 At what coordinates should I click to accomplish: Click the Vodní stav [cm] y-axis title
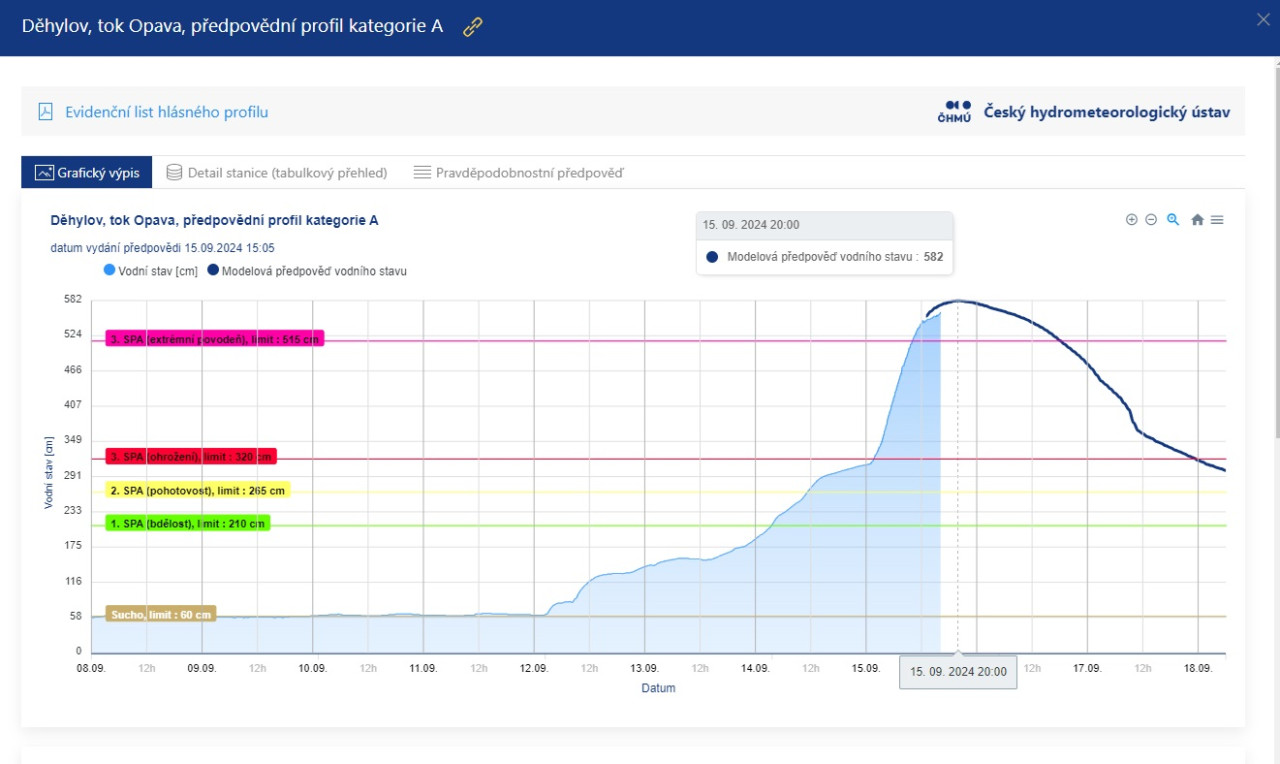48,472
